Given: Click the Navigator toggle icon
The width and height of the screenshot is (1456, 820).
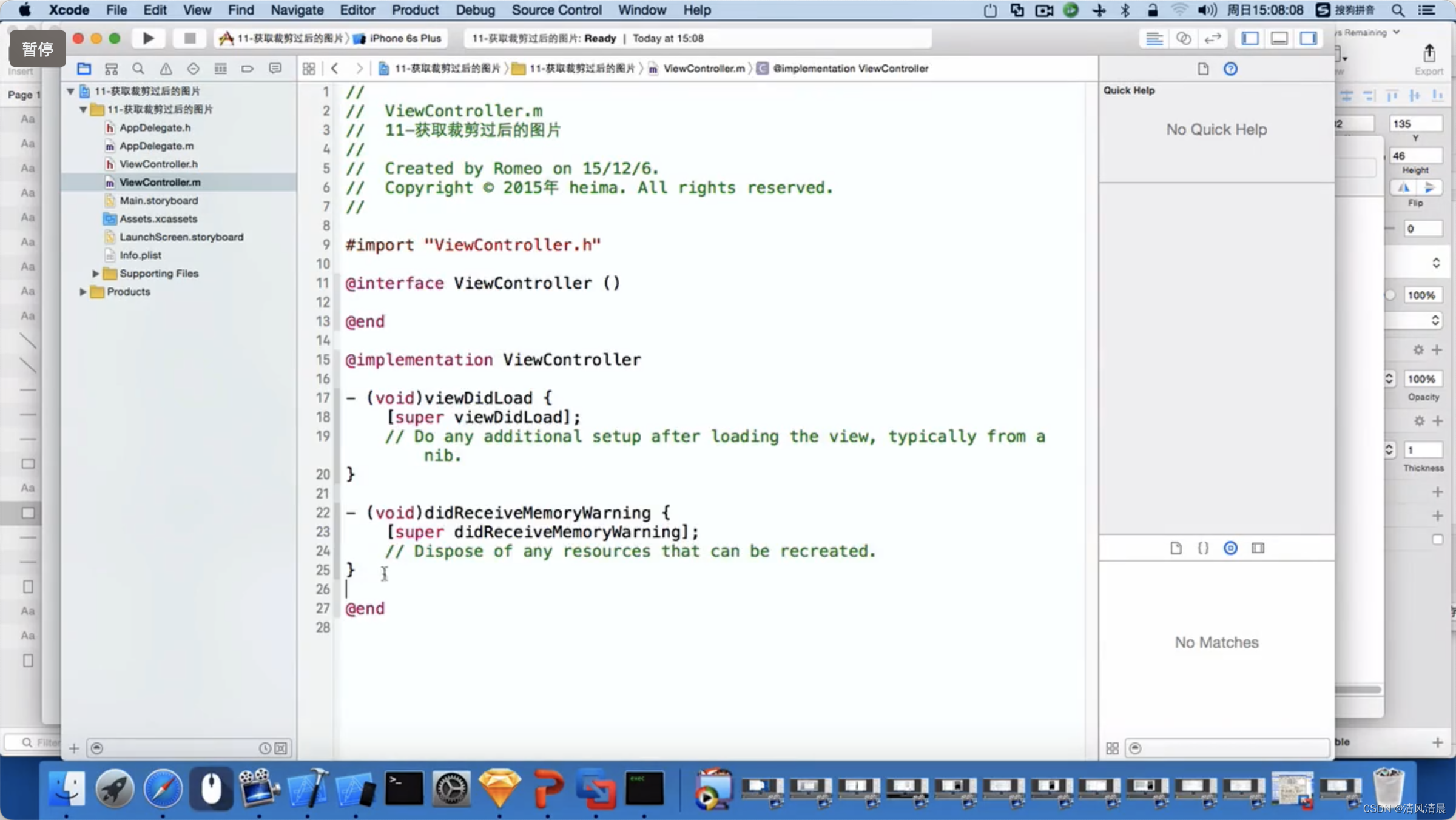Looking at the screenshot, I should click(1253, 38).
